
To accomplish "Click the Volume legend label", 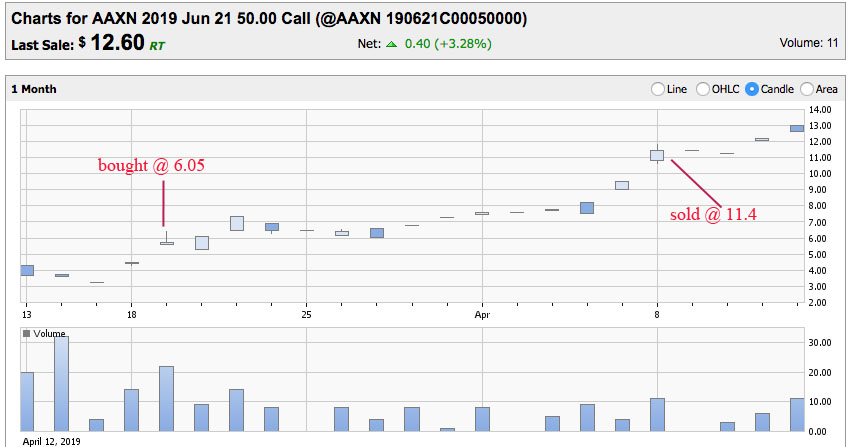I will (49, 333).
